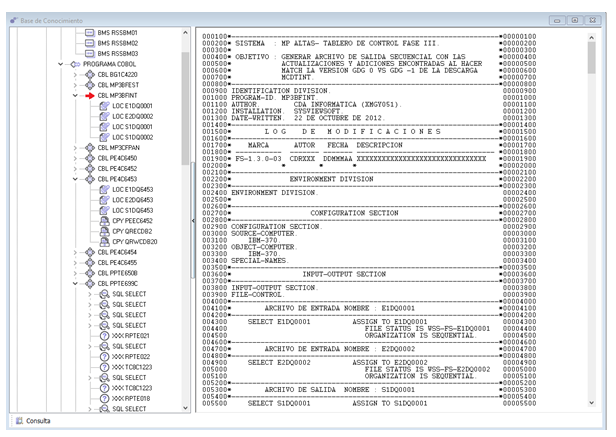616x437 pixels.
Task: Collapse the CBL PE4C6453 node
Action: point(76,179)
